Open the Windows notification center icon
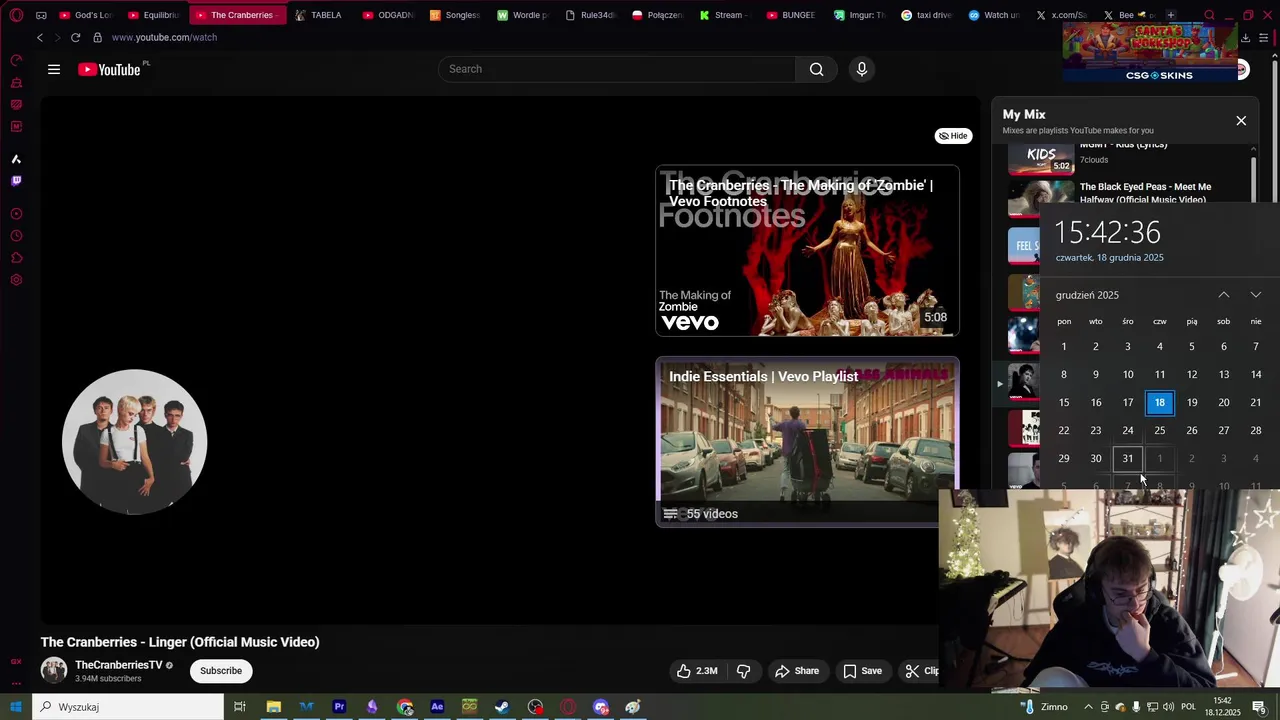Image resolution: width=1280 pixels, height=720 pixels. pos(1260,707)
